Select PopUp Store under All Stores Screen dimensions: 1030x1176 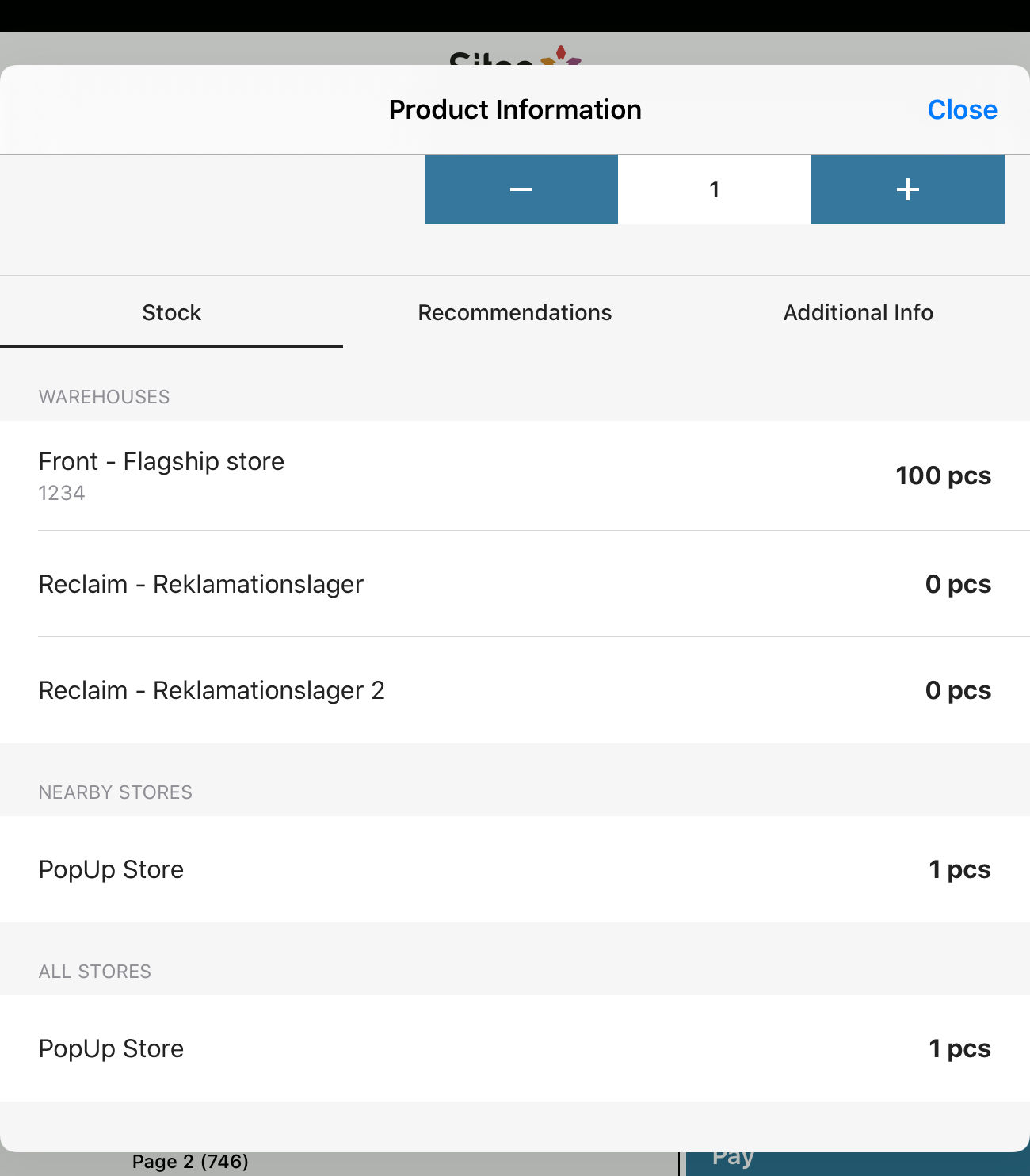tap(515, 1048)
